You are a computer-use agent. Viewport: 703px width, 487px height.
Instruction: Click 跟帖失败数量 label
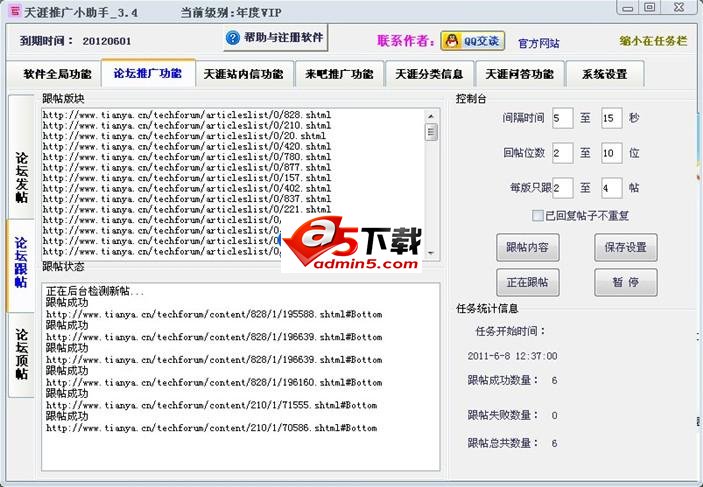(503, 415)
